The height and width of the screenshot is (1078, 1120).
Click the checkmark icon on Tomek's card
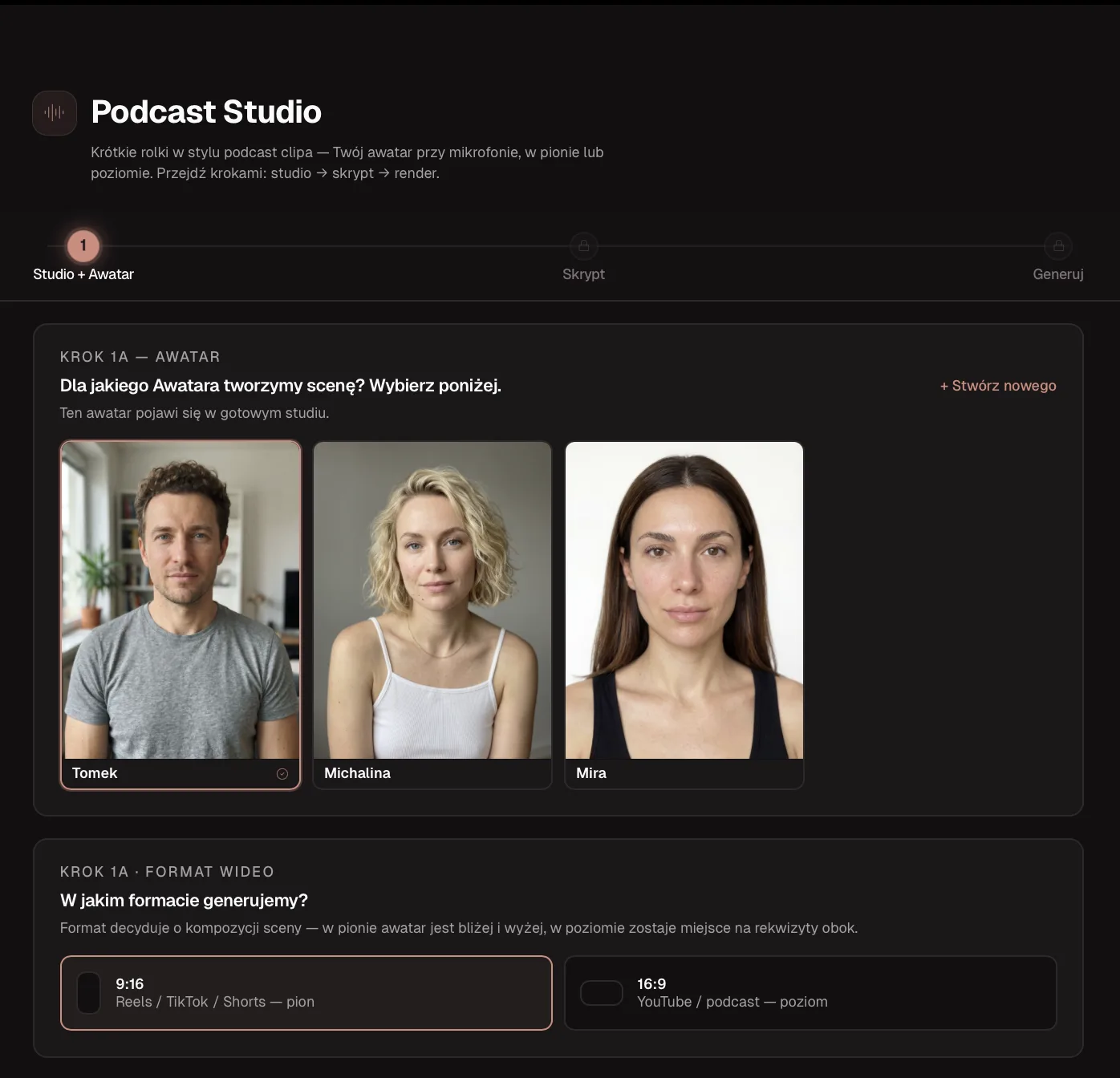pos(282,774)
